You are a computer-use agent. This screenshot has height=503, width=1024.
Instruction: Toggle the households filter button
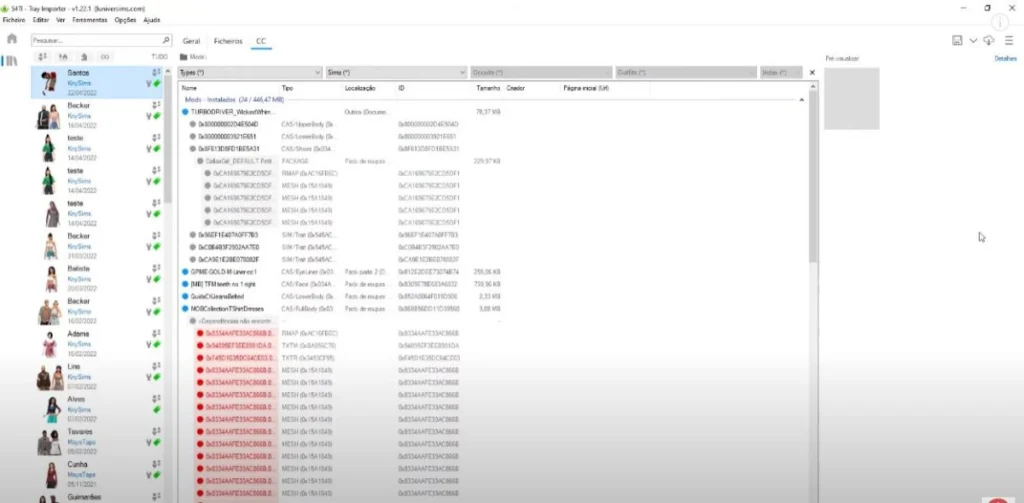coord(63,57)
